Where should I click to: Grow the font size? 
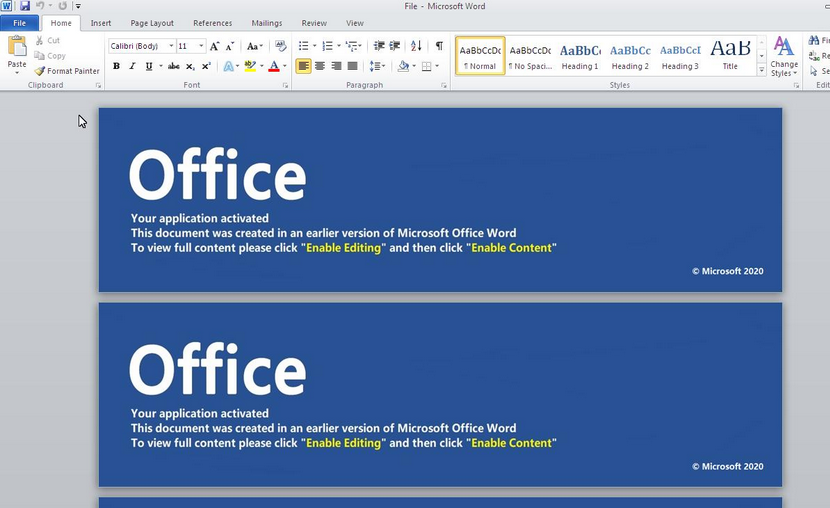[x=214, y=46]
